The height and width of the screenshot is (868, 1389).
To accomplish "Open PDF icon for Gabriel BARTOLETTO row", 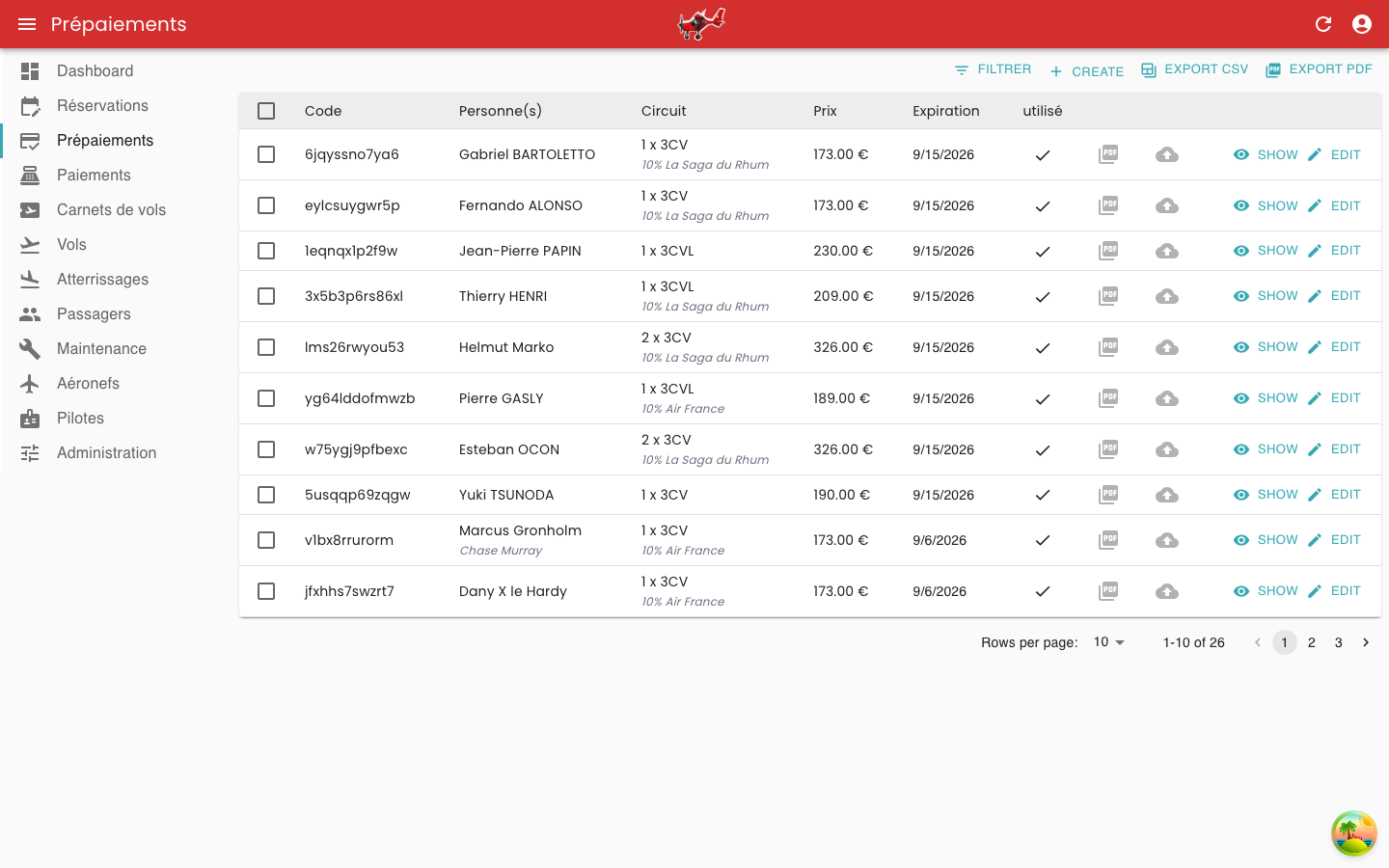I will click(1108, 154).
